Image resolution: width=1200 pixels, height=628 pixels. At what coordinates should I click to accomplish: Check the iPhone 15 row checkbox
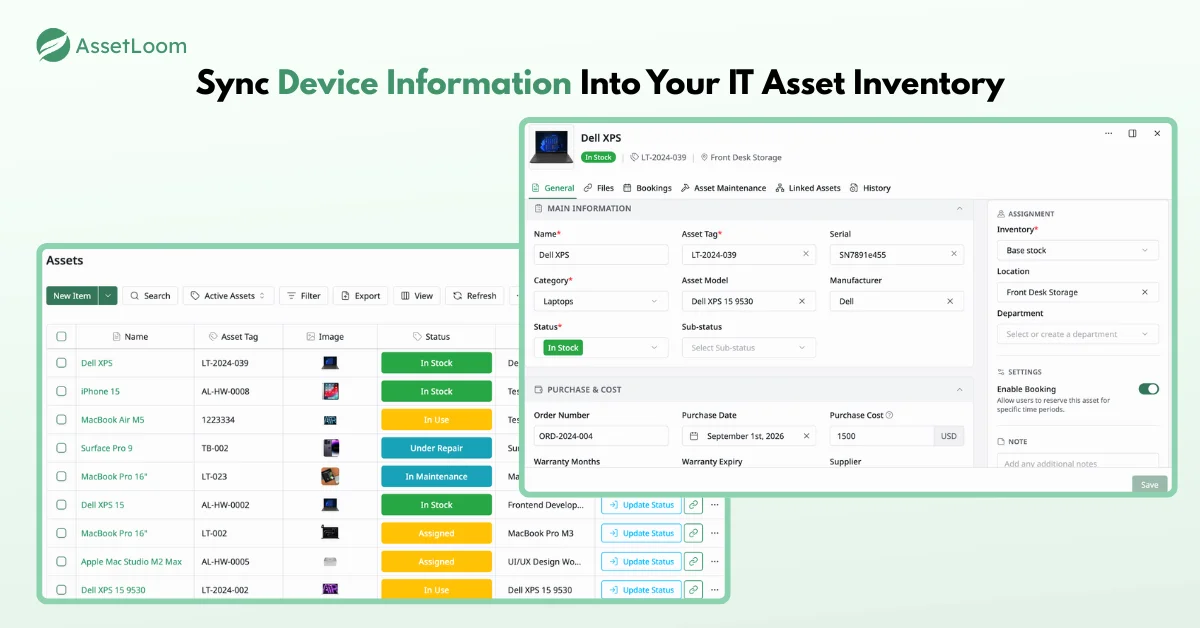click(x=62, y=391)
